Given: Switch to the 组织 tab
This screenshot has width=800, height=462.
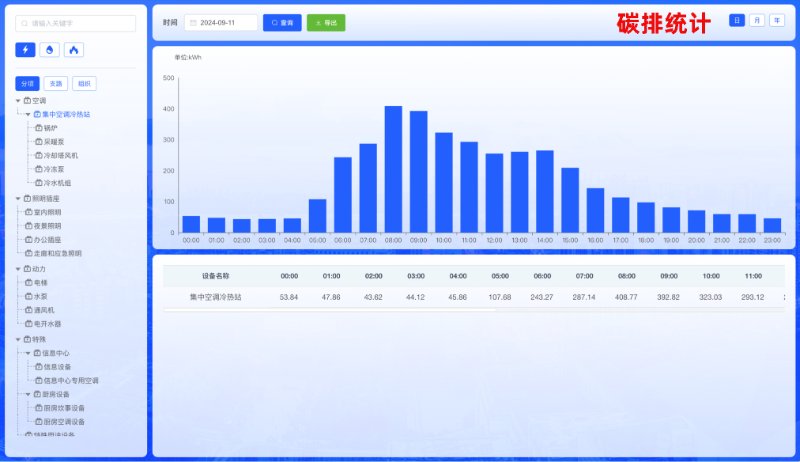Looking at the screenshot, I should 84,84.
